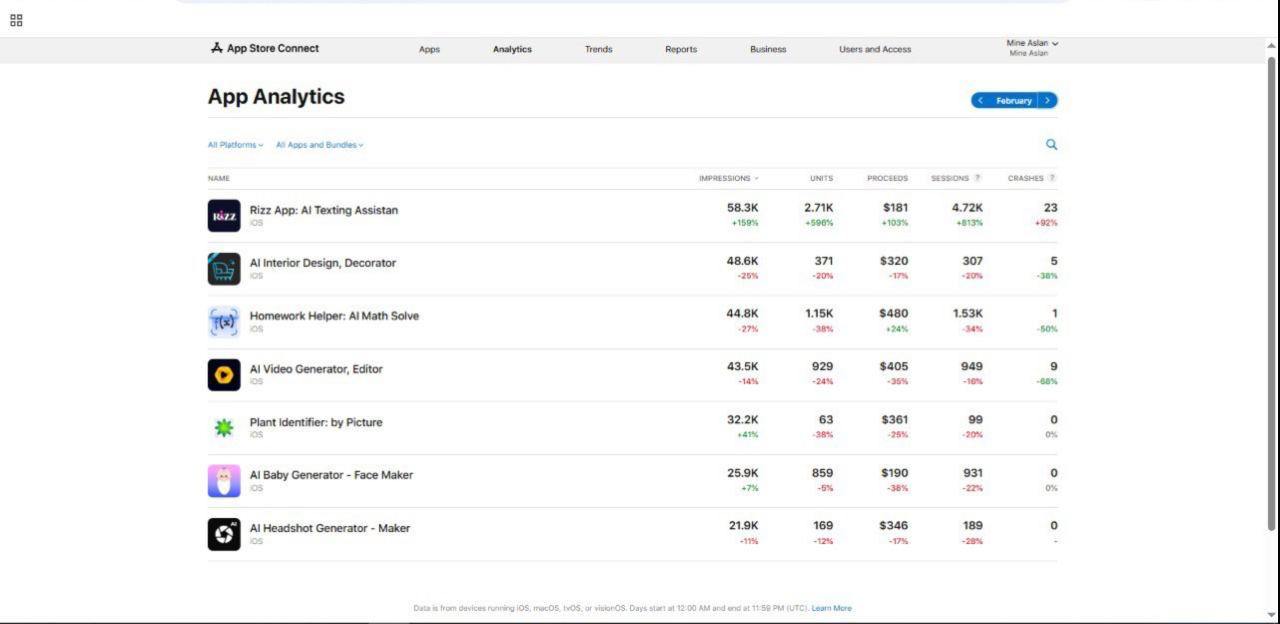Viewport: 1280px width, 624px height.
Task: Click the AI Baby Generator icon
Action: pyautogui.click(x=224, y=481)
